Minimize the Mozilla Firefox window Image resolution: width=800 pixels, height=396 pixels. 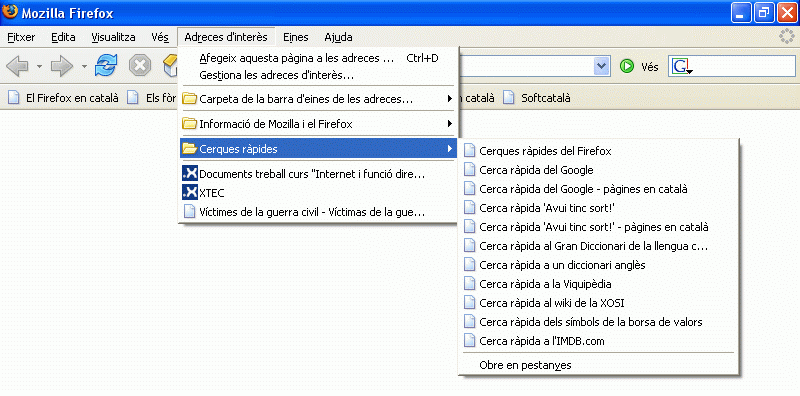741,13
